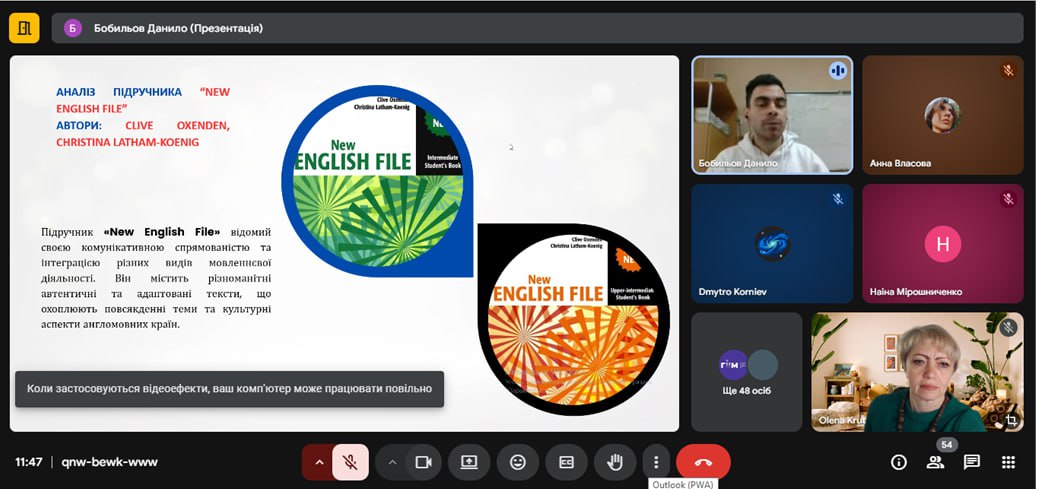Toggle the camera on or off
Screen dimensions: 1039x489
point(423,462)
